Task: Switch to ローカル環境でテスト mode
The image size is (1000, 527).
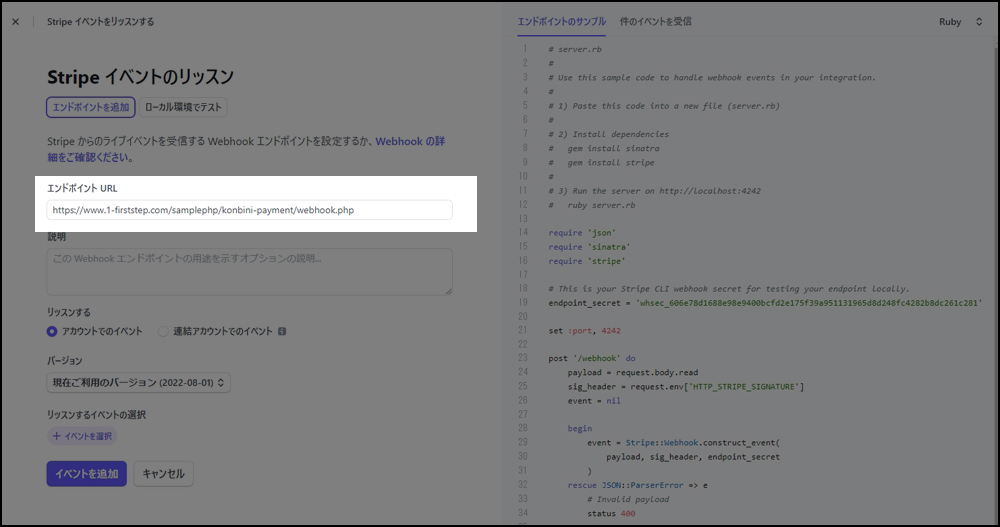Action: (x=183, y=107)
